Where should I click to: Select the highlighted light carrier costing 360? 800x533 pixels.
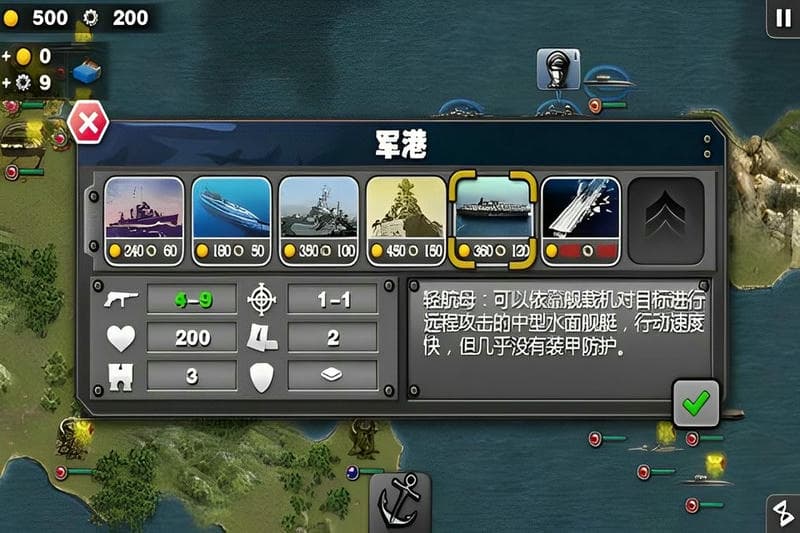(493, 220)
